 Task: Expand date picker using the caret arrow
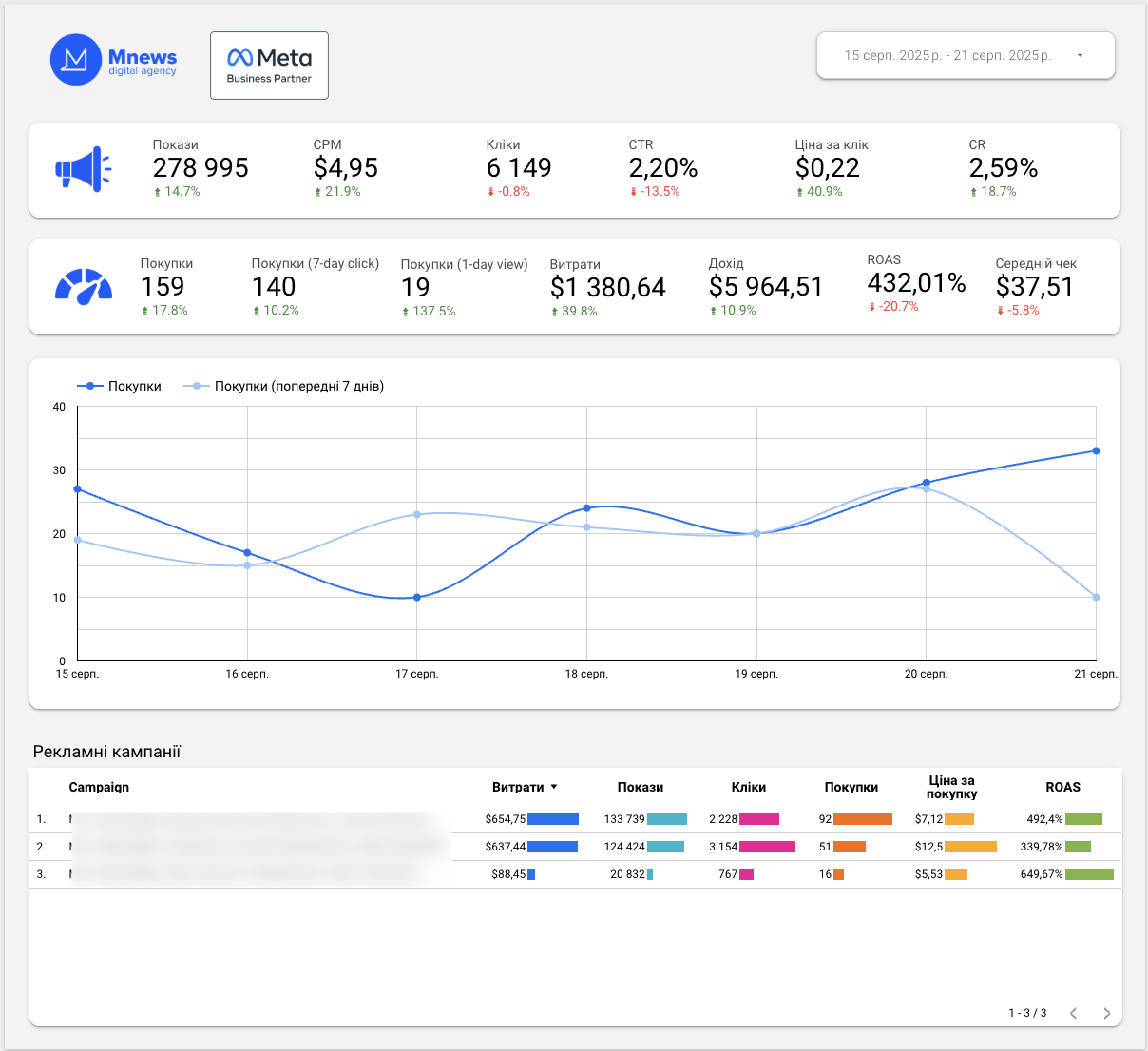(1080, 55)
